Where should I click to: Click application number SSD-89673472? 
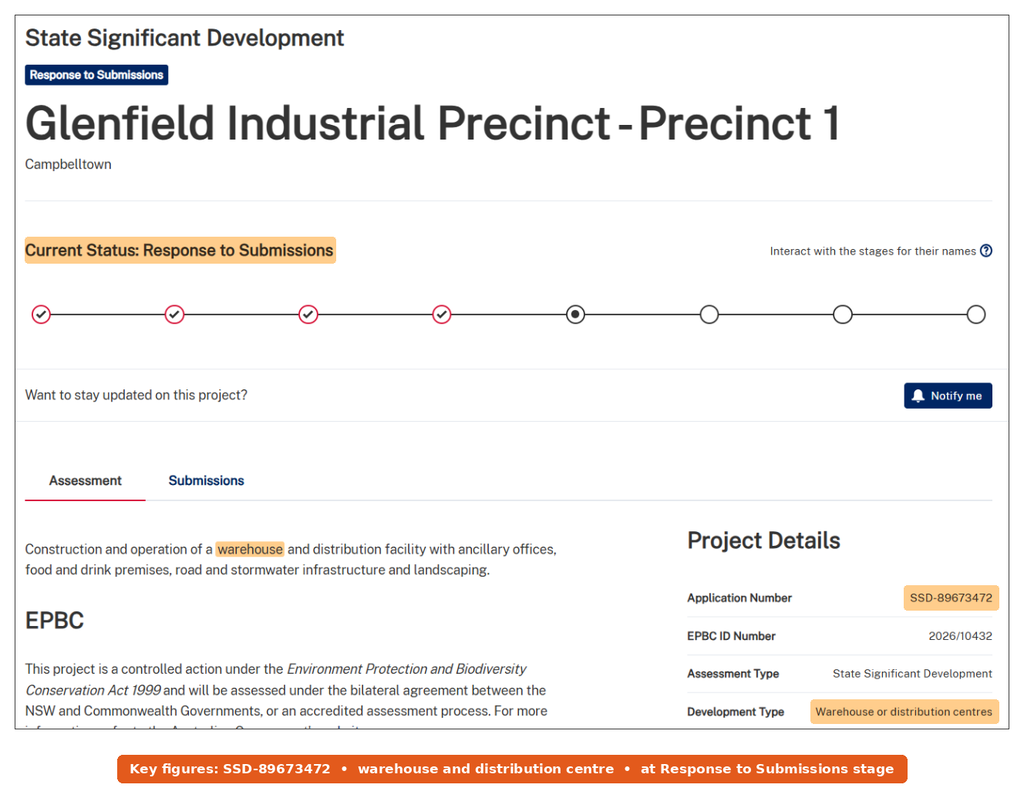(951, 598)
